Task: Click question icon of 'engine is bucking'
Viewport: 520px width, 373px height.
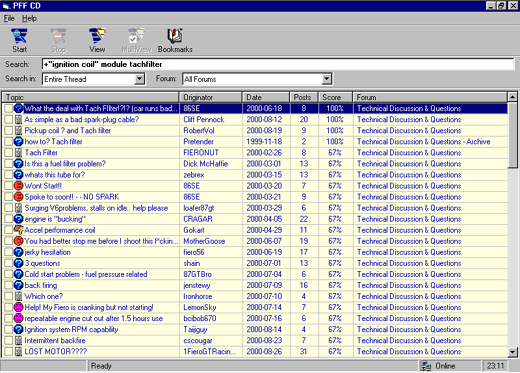Action: pyautogui.click(x=18, y=219)
